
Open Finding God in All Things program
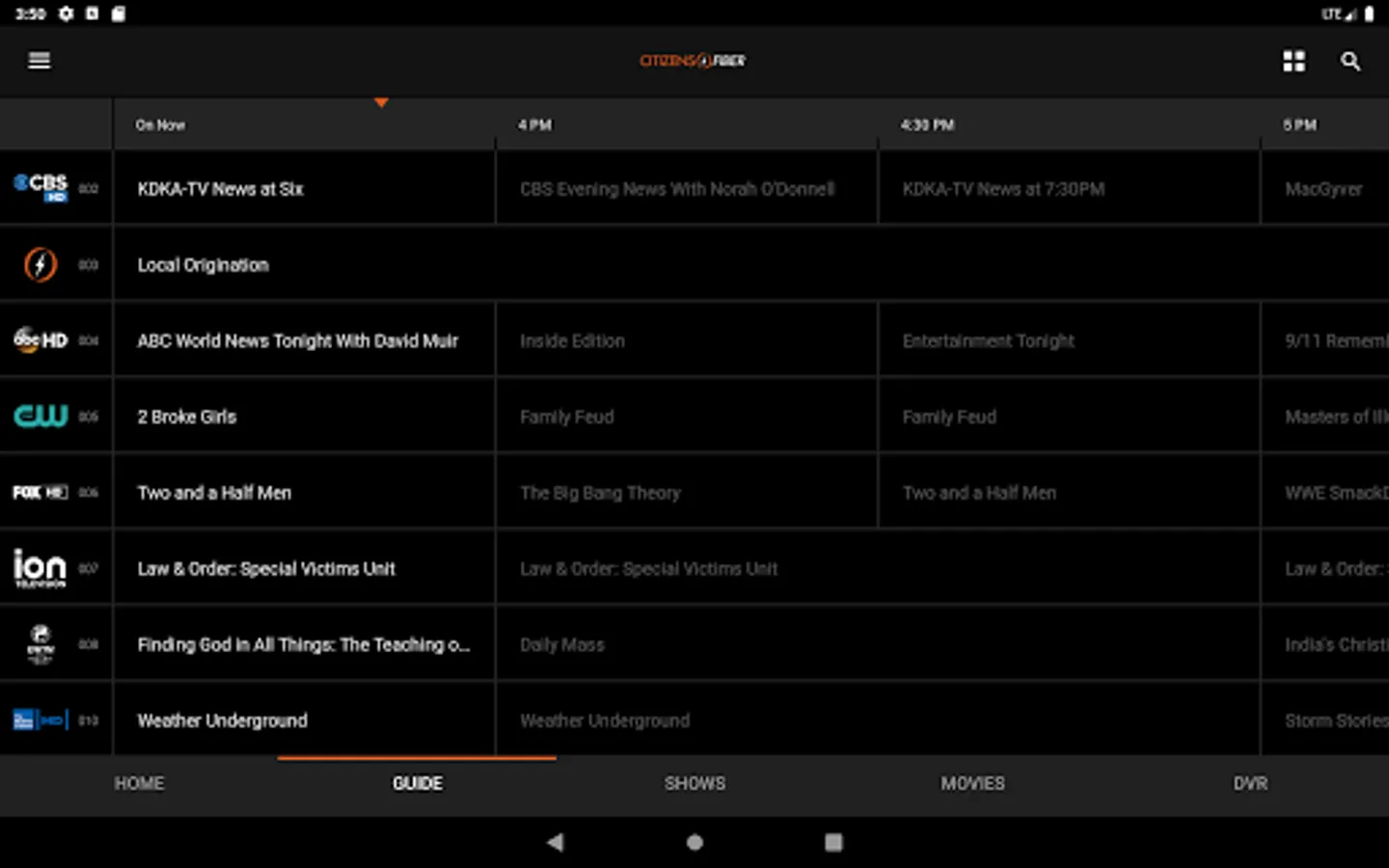[304, 644]
